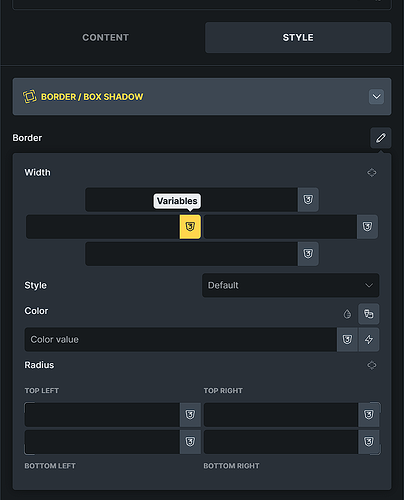Focus the Top Right radius input

point(281,415)
